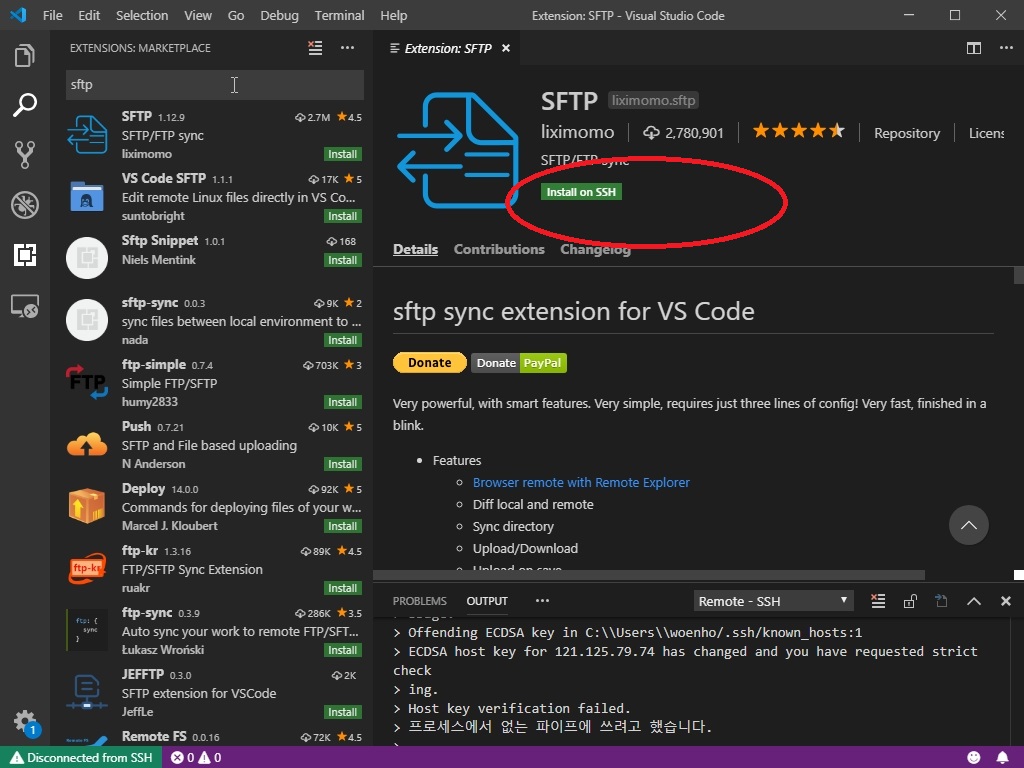This screenshot has width=1024, height=768.
Task: Install the JEFFTP extension
Action: 343,712
